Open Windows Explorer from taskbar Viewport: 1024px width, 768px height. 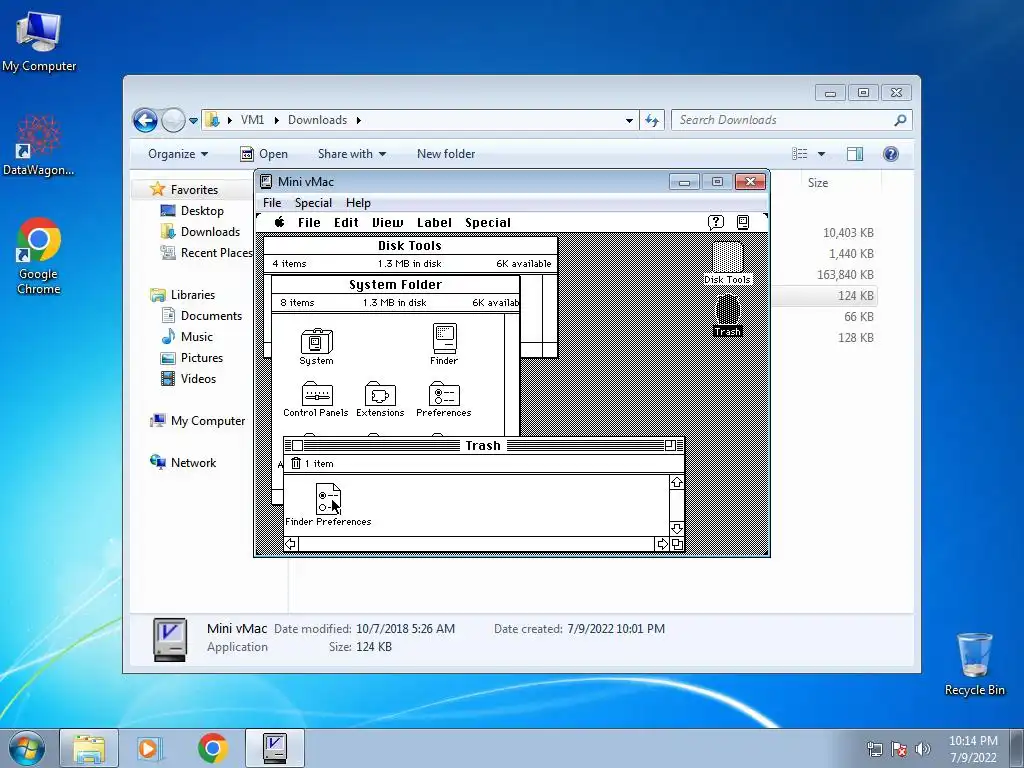(x=89, y=748)
